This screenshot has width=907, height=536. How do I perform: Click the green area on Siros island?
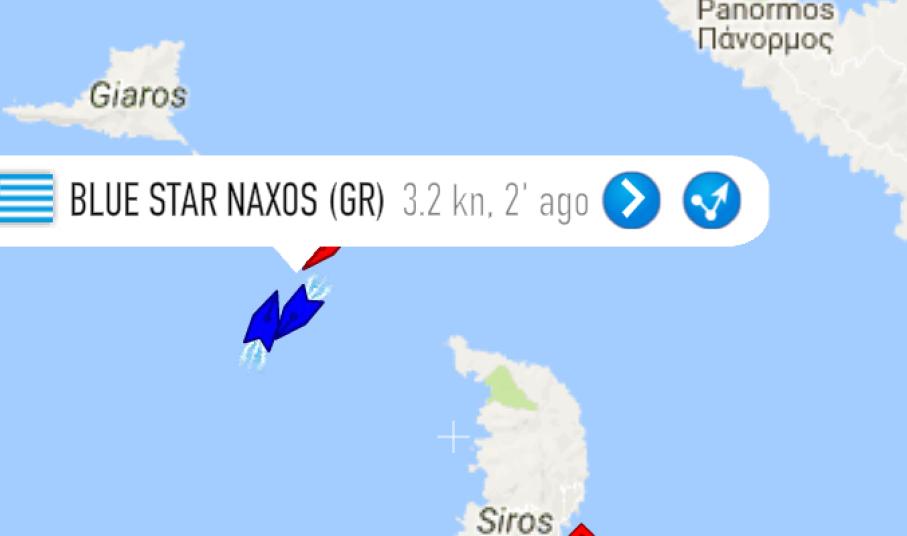(x=509, y=389)
